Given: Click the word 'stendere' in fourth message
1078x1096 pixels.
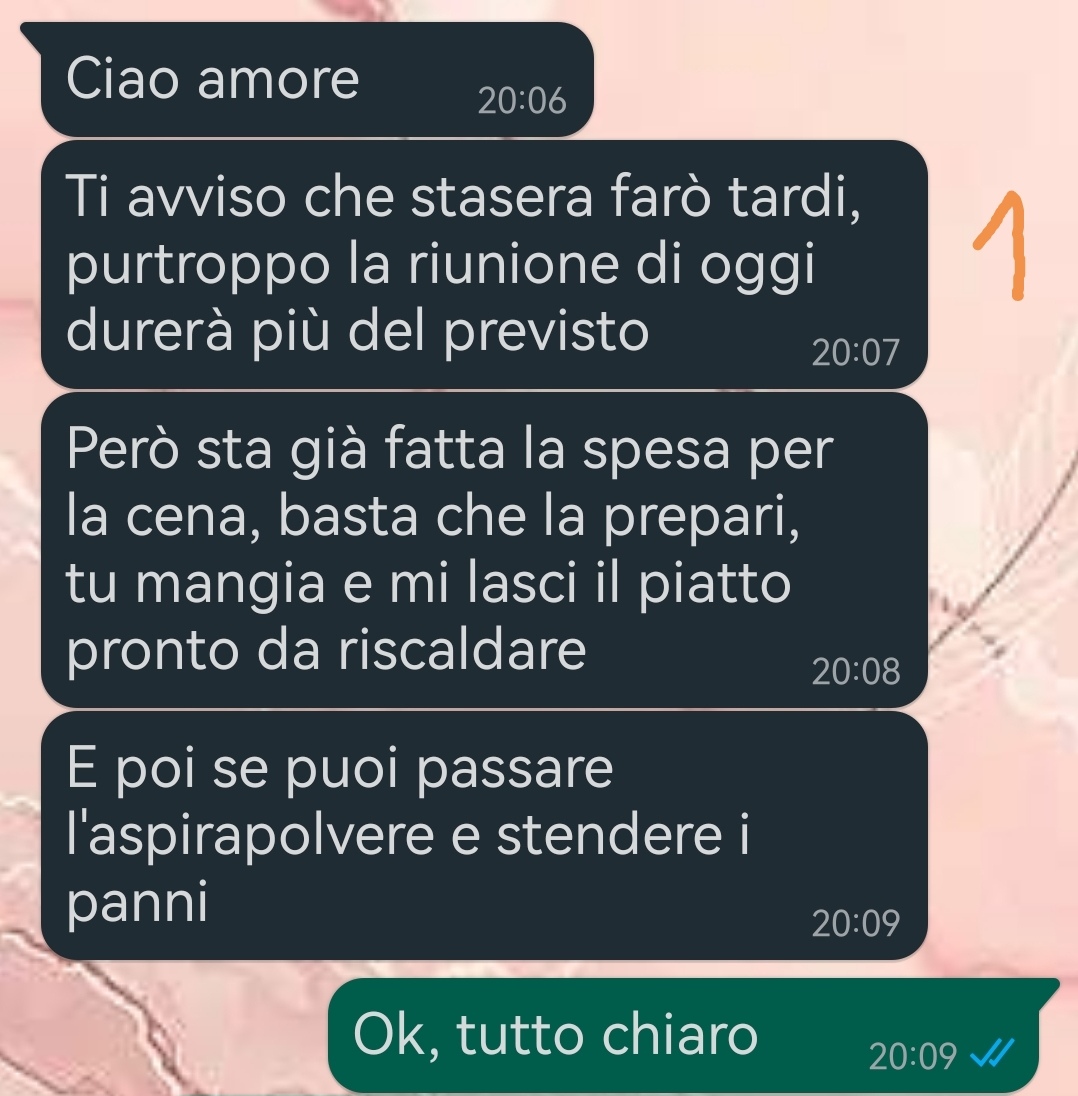Looking at the screenshot, I should coord(609,835).
